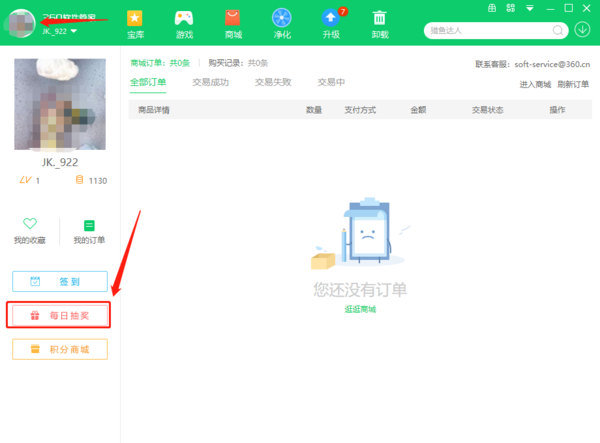
Task: Switch to the 交易成功 tab
Action: [x=210, y=82]
